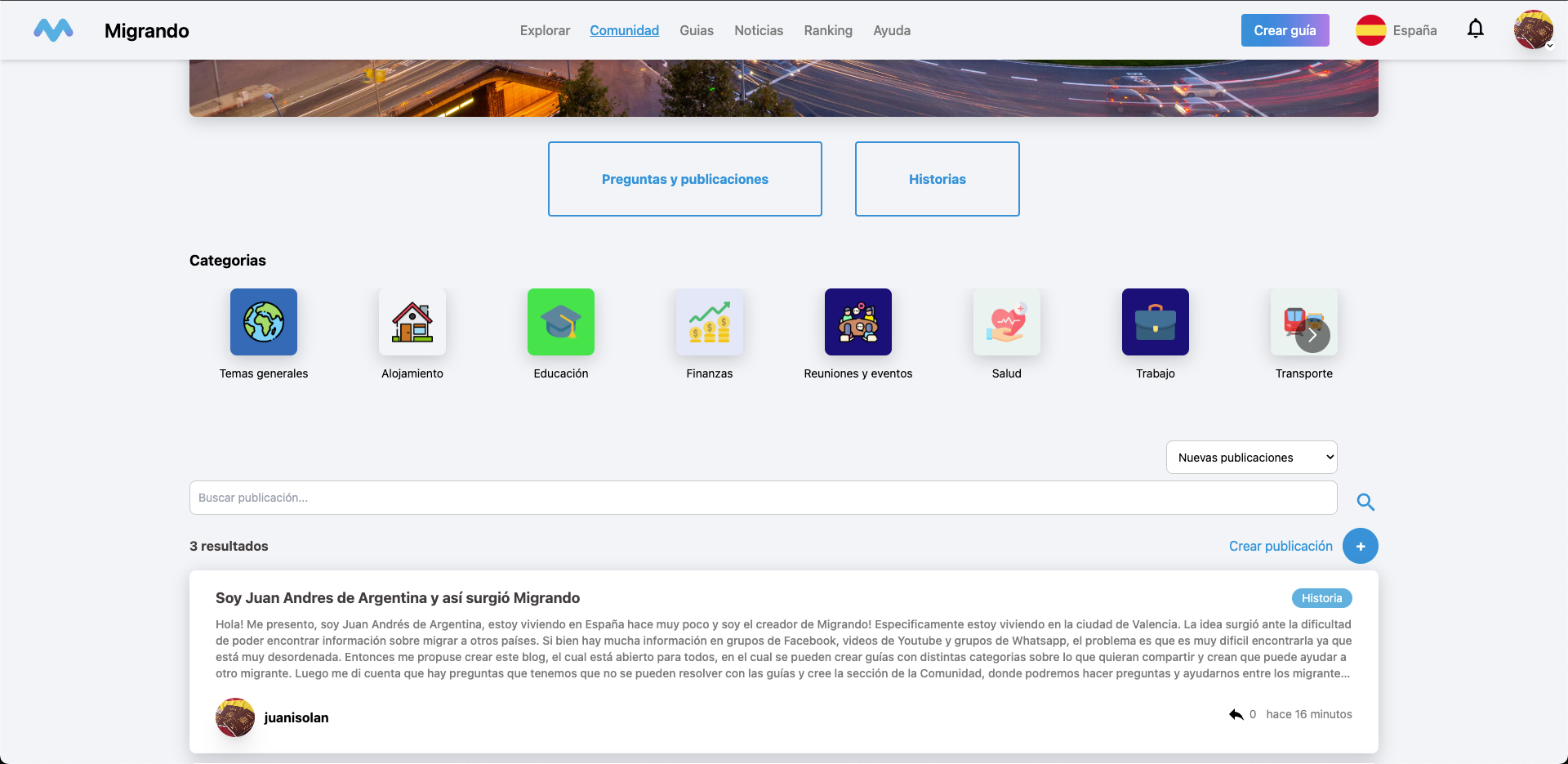This screenshot has height=764, width=1568.
Task: Go to the Explorar menu item
Action: (x=545, y=30)
